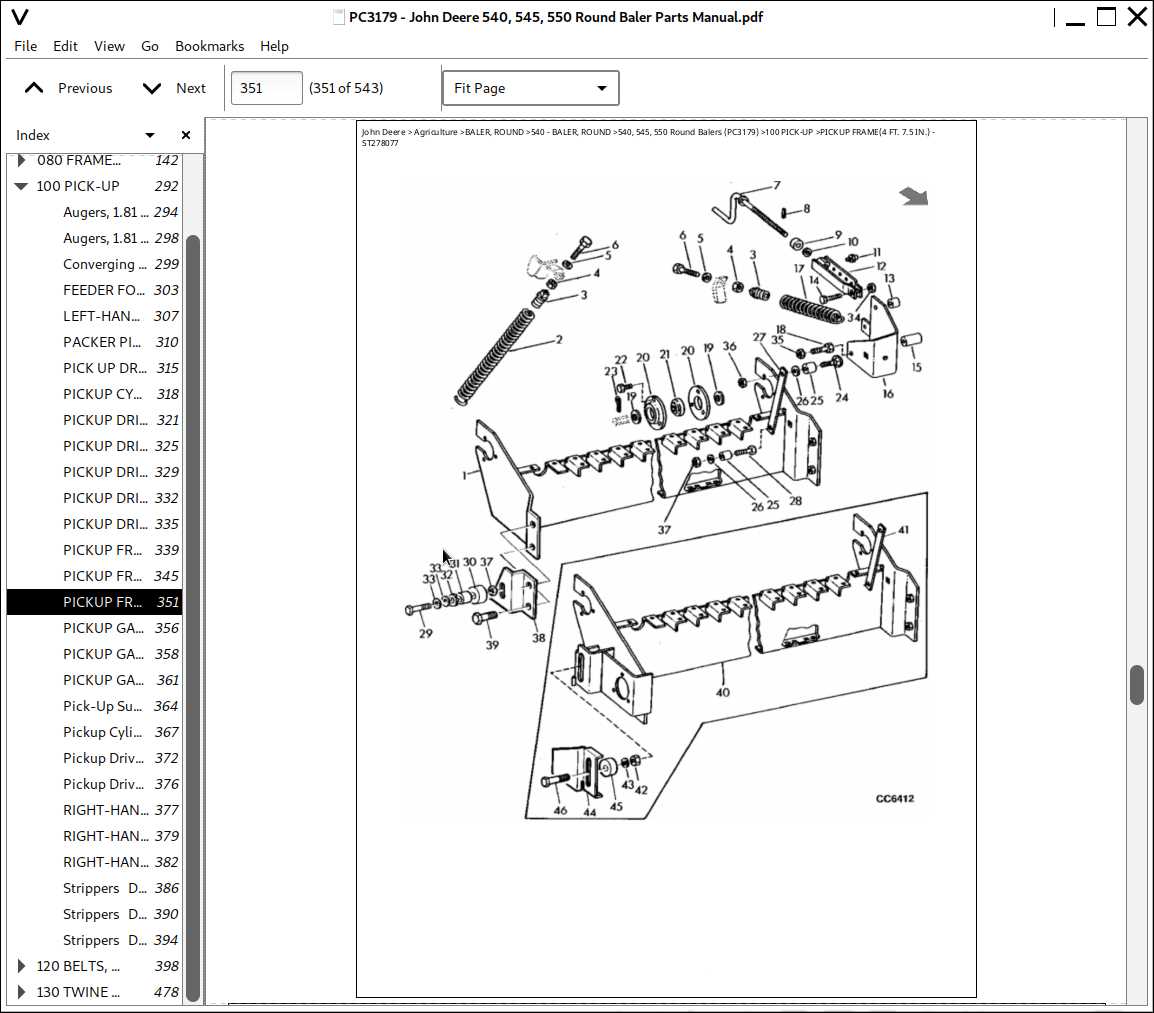This screenshot has height=1013, width=1154.
Task: Click the Previous button label
Action: coord(85,88)
